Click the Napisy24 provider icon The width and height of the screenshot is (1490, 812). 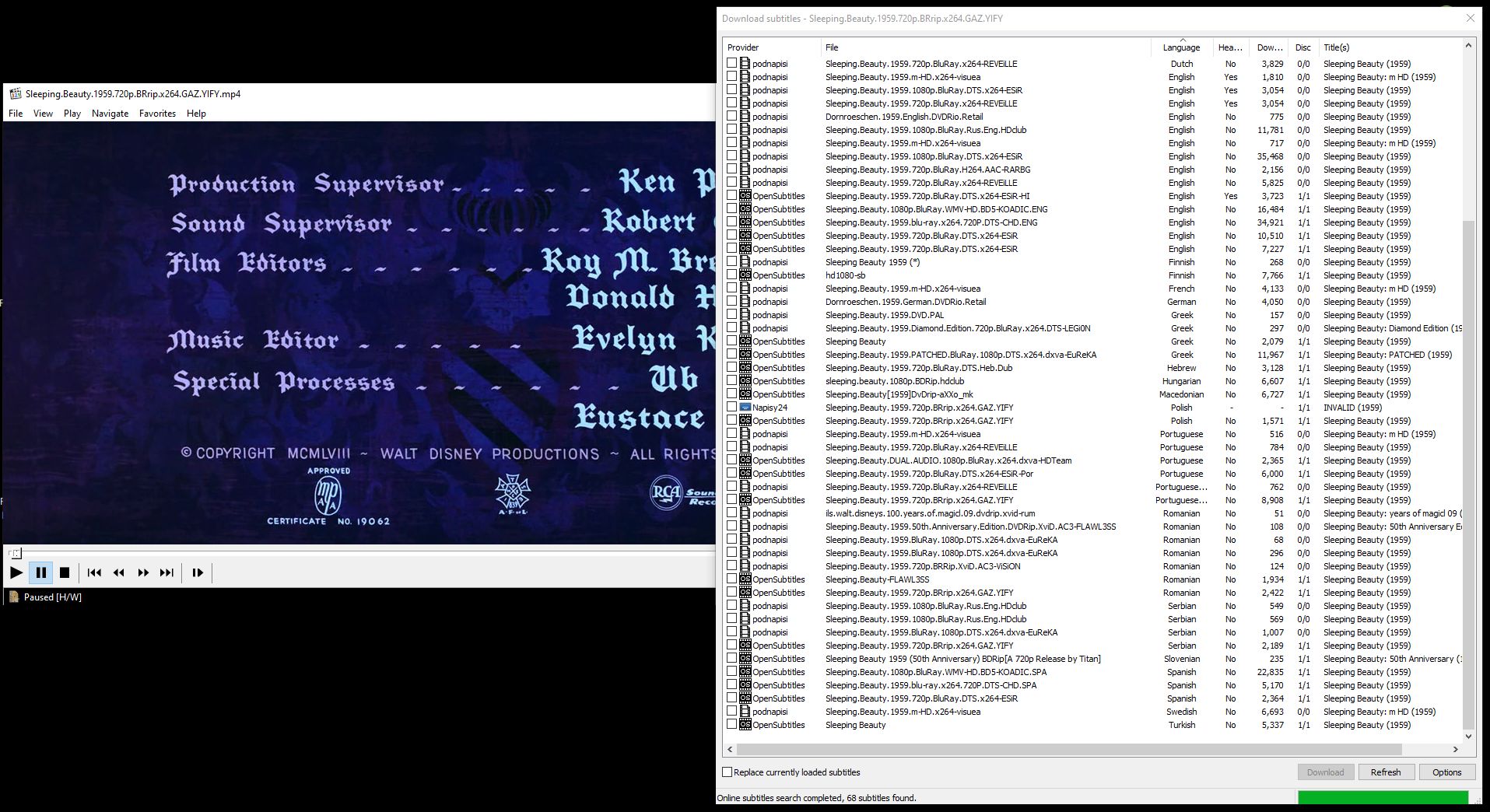tap(745, 408)
